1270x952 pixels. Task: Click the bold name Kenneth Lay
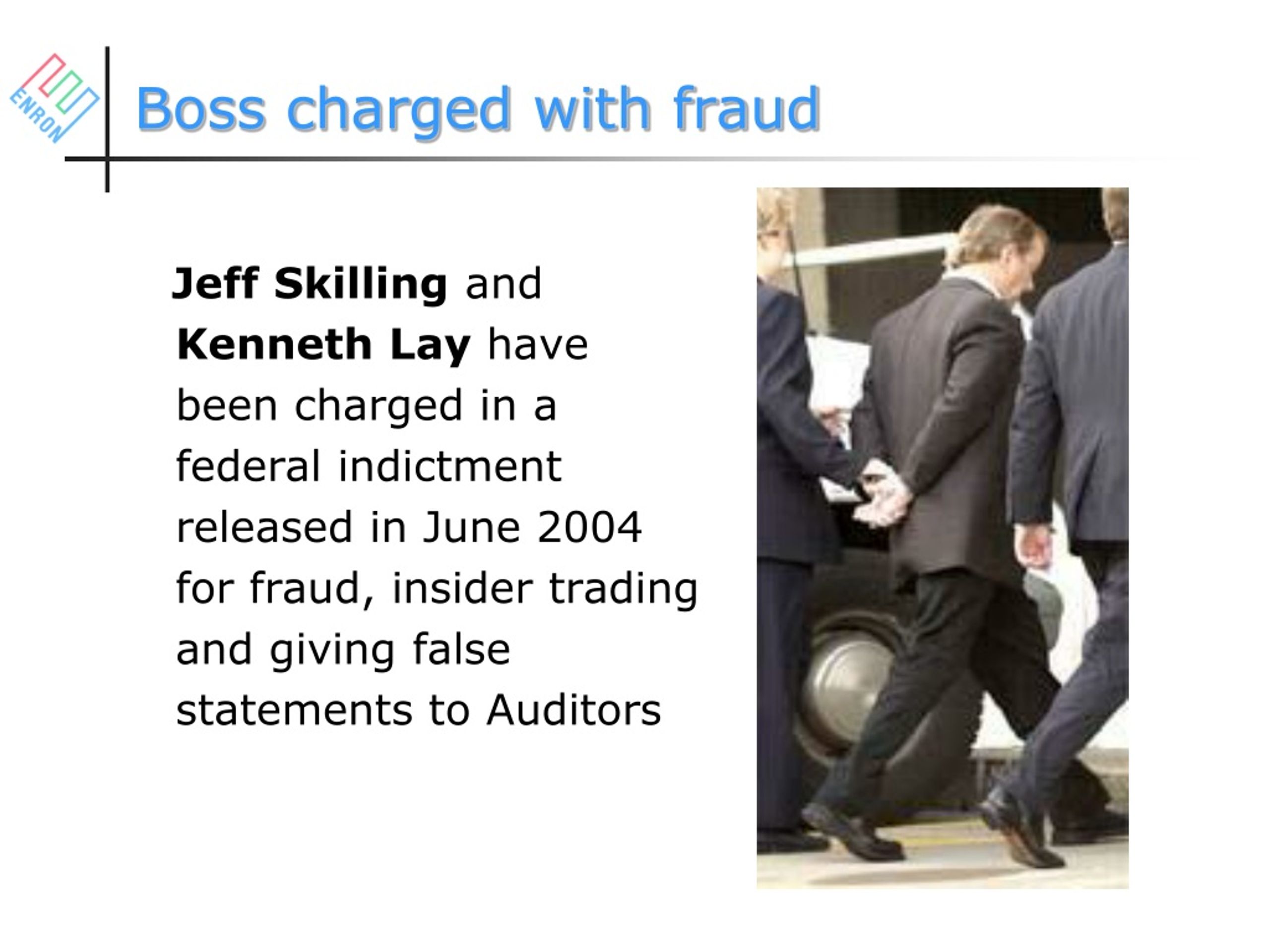(x=324, y=346)
